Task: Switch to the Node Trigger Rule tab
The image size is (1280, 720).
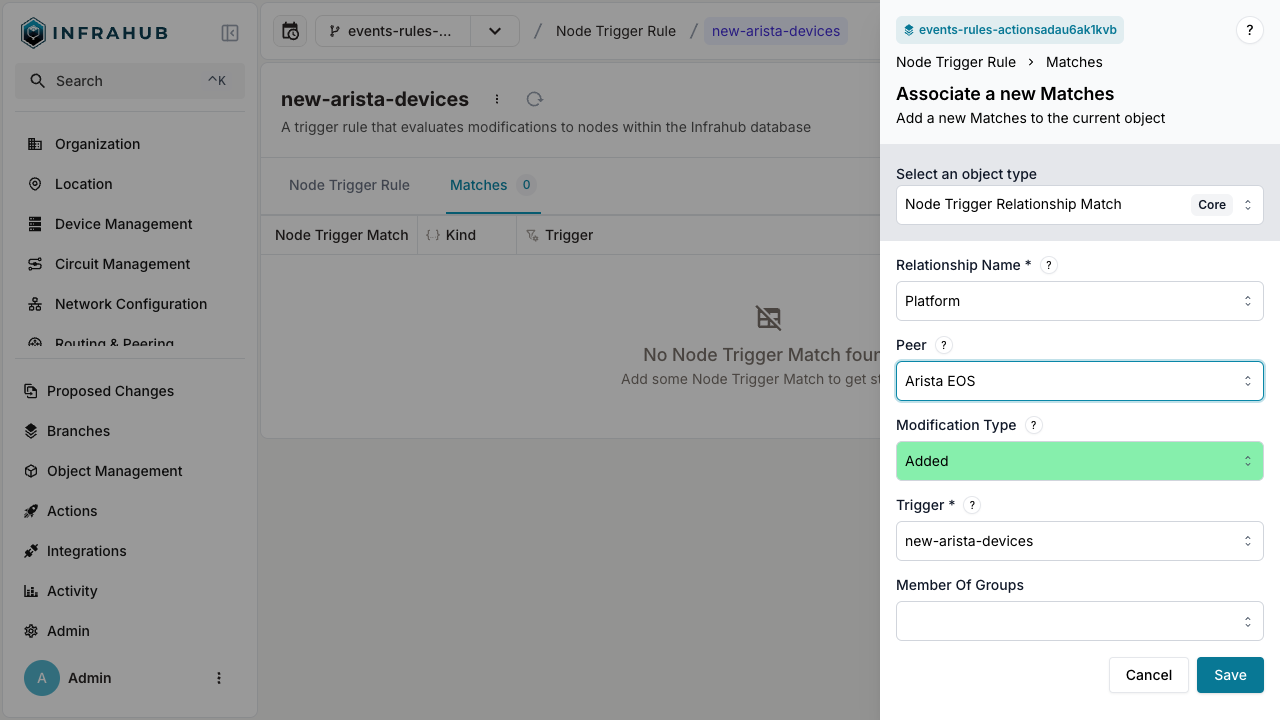Action: click(348, 185)
